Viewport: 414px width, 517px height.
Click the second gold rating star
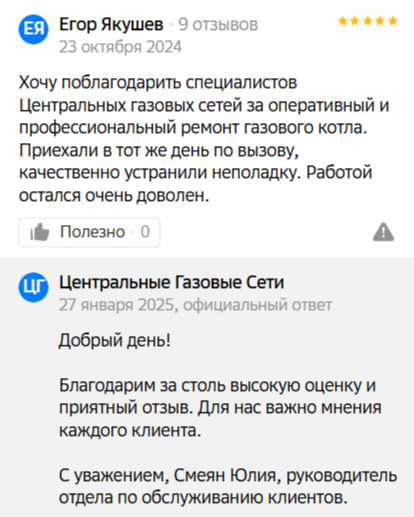coord(355,21)
